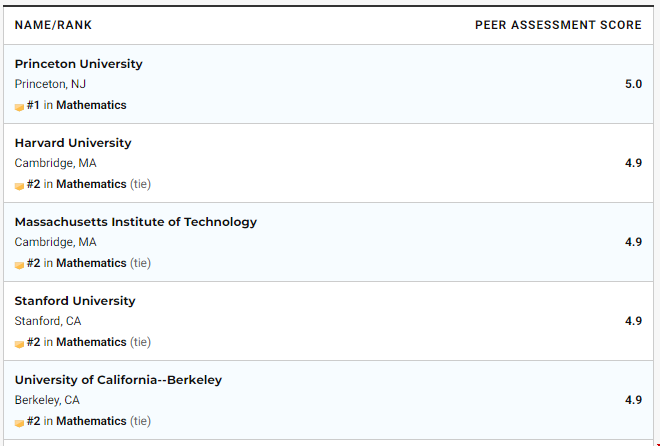Screen dimensions: 660x446
Task: Click Princeton's 5.0 peer assessment score
Action: (x=633, y=84)
